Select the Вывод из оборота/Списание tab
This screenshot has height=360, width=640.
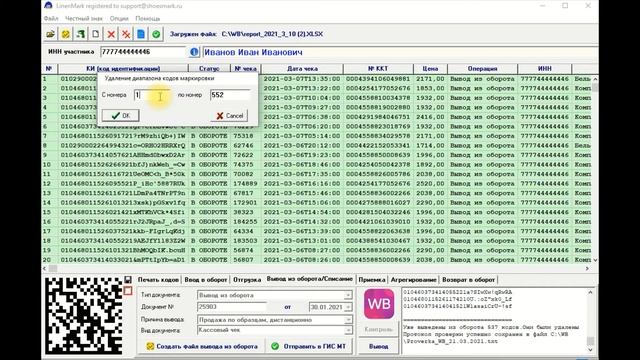point(309,279)
